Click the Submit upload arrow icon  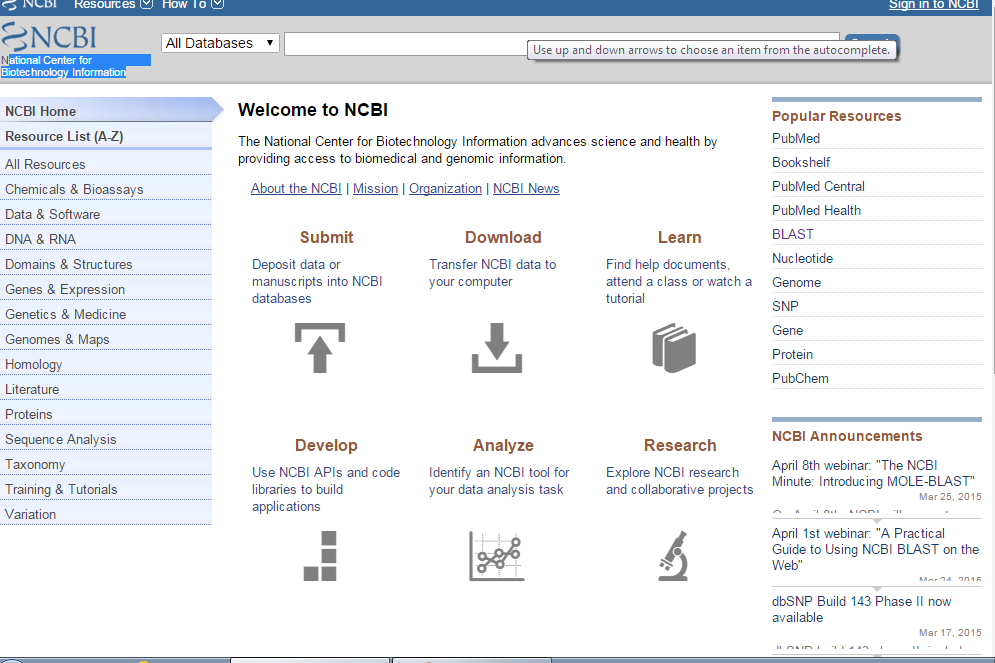point(319,348)
